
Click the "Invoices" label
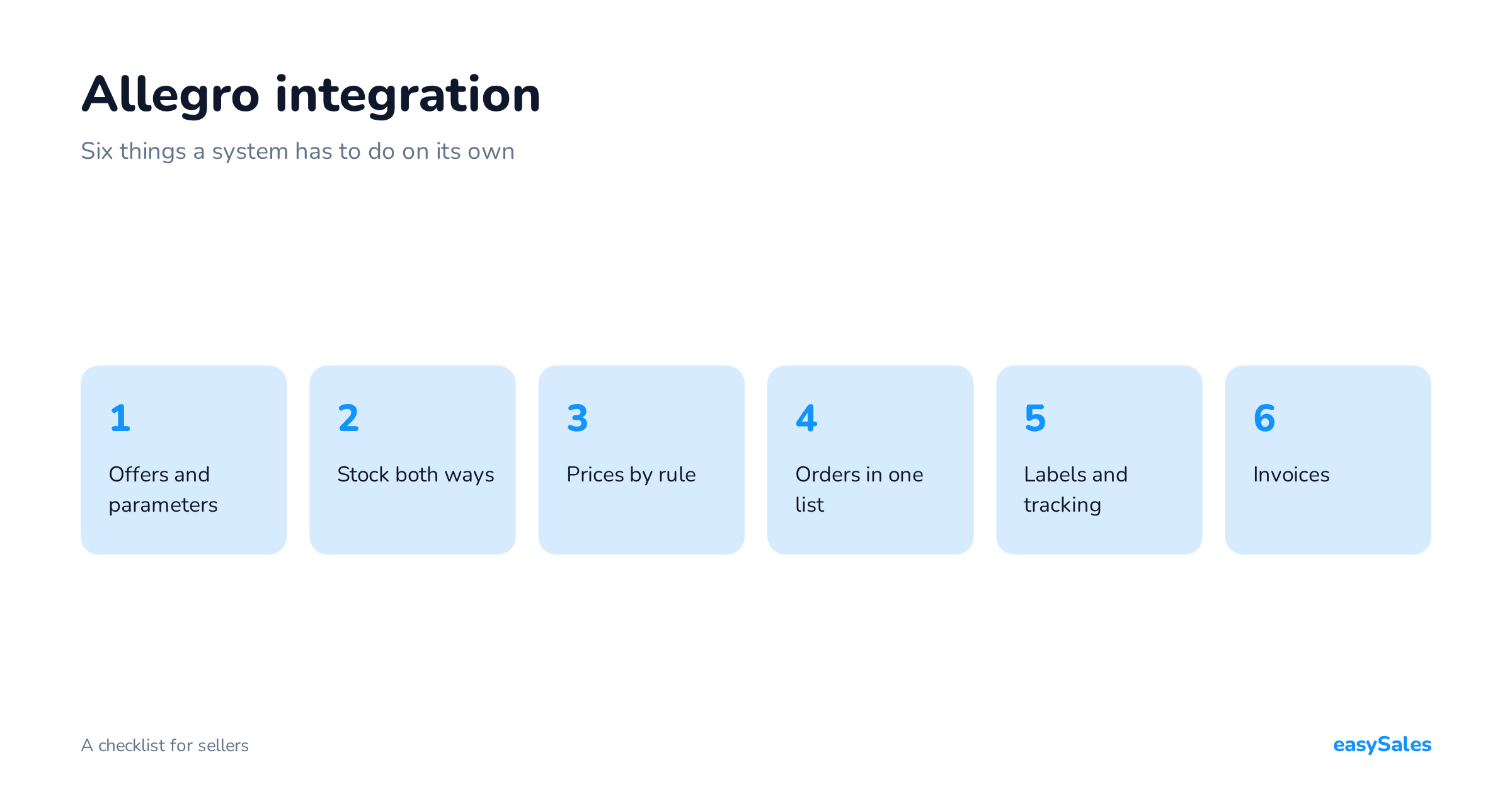(1291, 475)
